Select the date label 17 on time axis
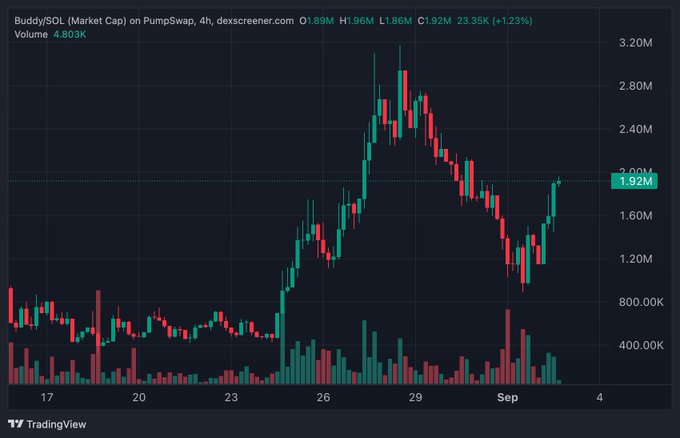The width and height of the screenshot is (680, 438). tap(47, 397)
